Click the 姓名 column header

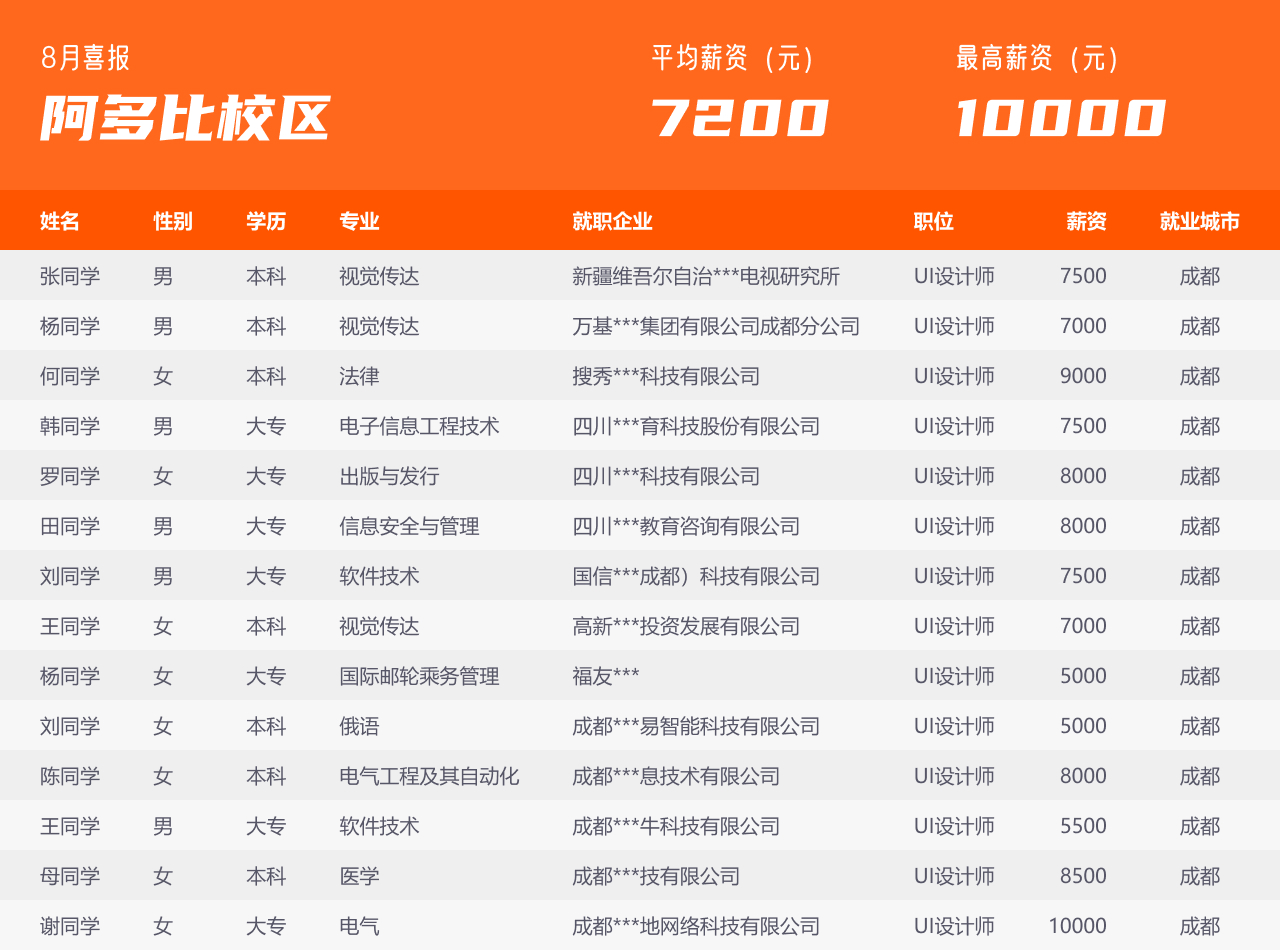(60, 221)
